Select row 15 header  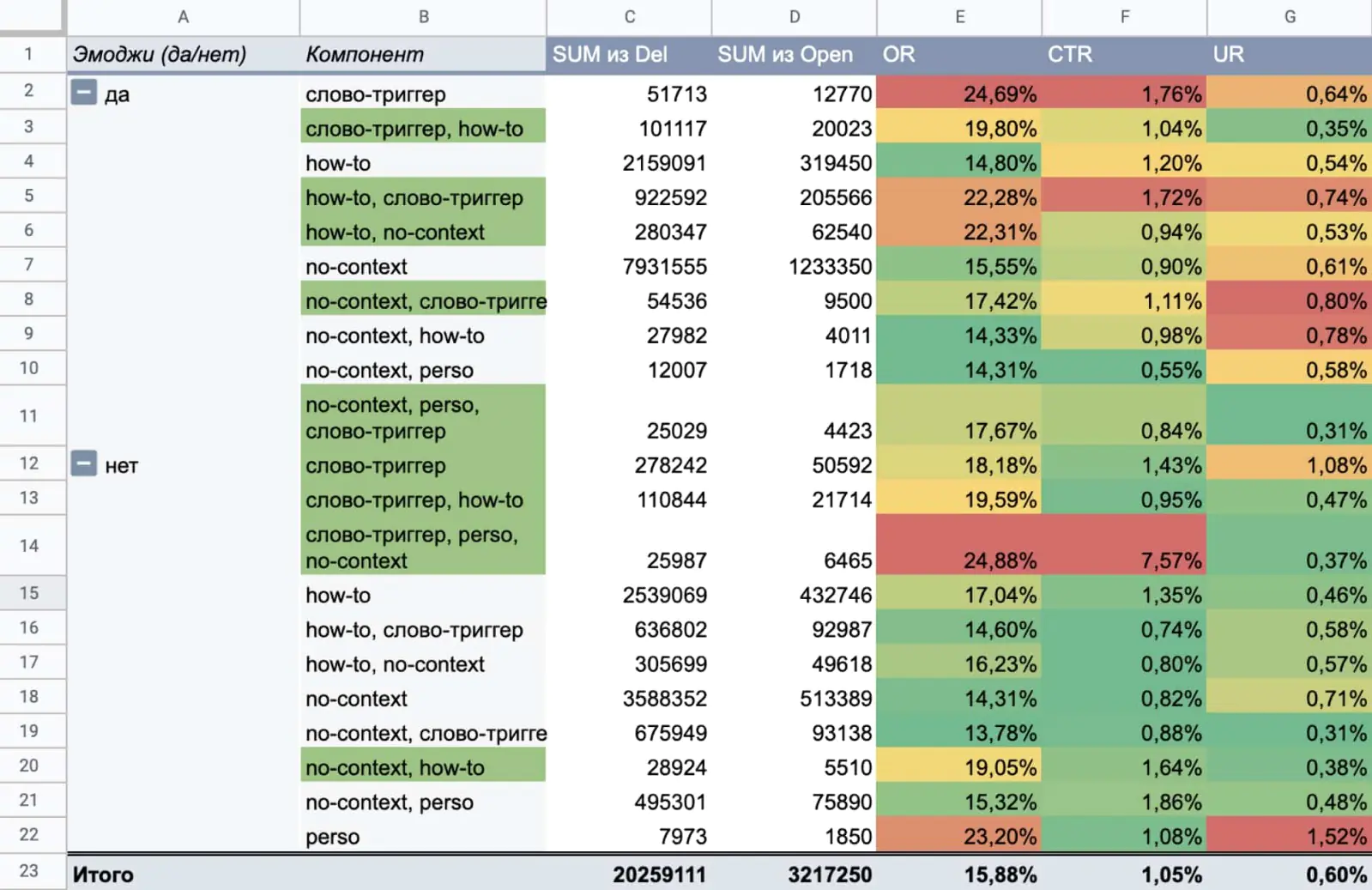tap(33, 593)
